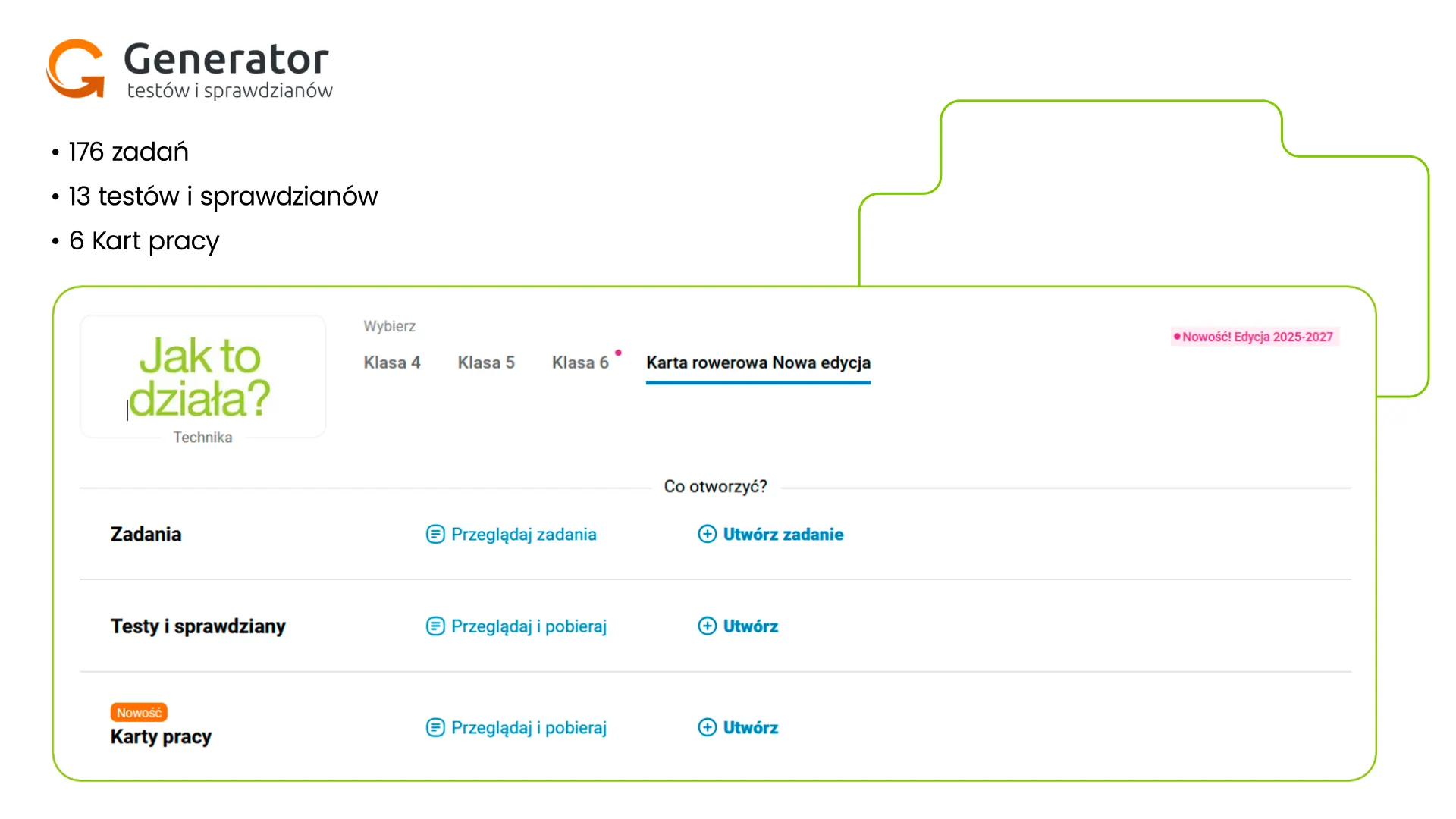
Task: Click the Utwórz zadanie link
Action: [x=783, y=535]
